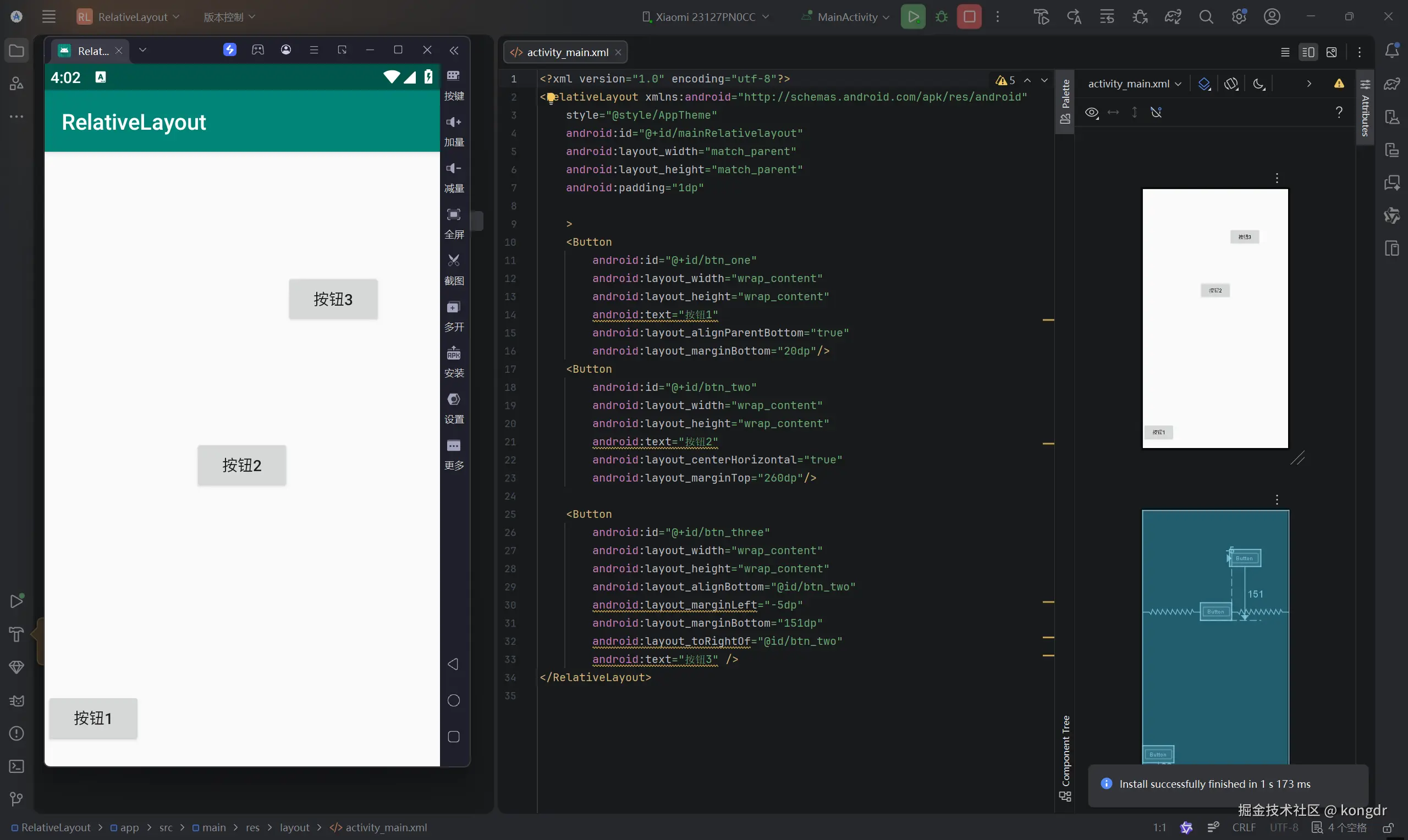Stop the running app
This screenshot has height=840, width=1408.
[969, 17]
